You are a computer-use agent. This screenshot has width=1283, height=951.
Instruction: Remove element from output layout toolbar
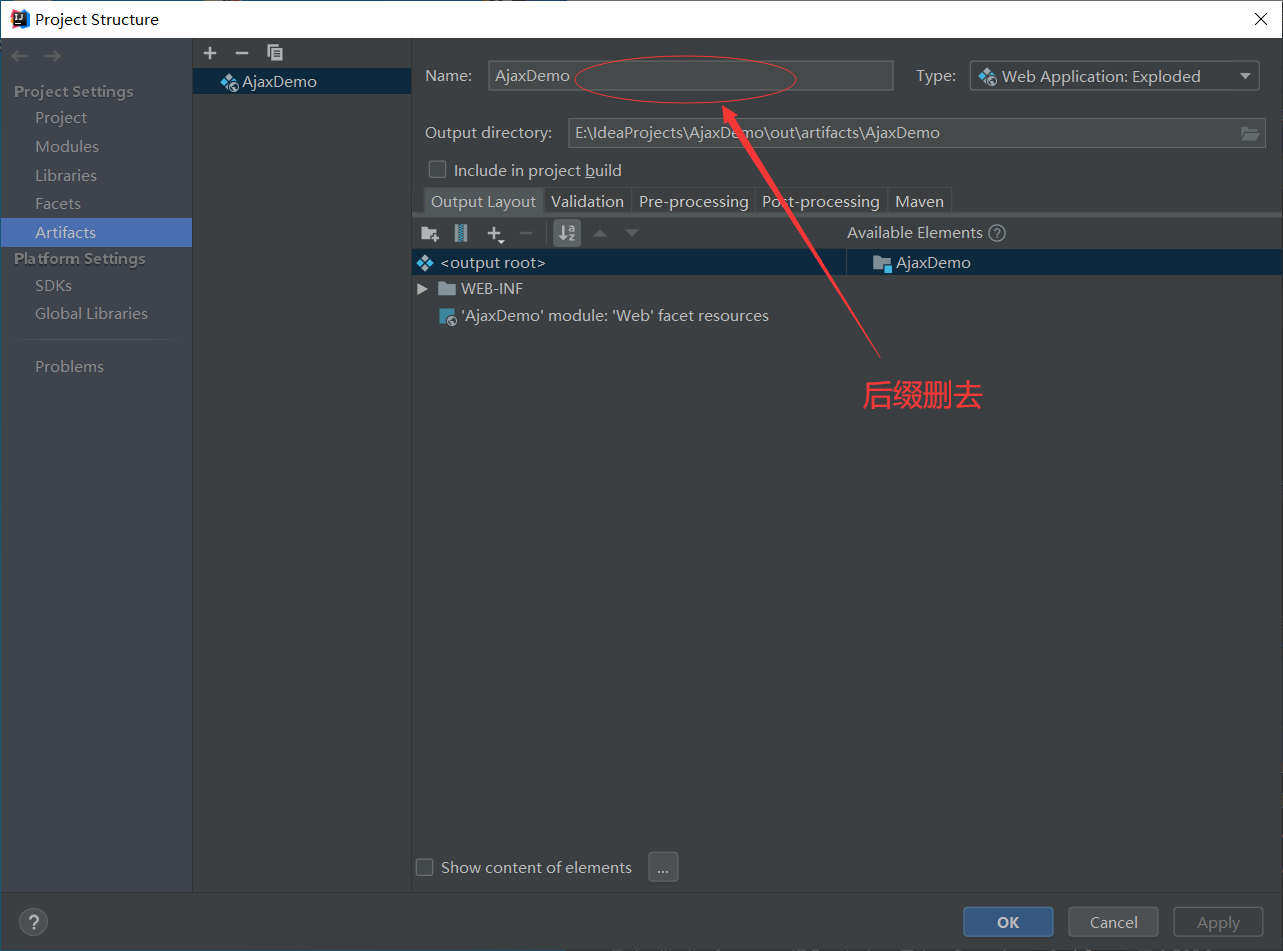point(526,233)
